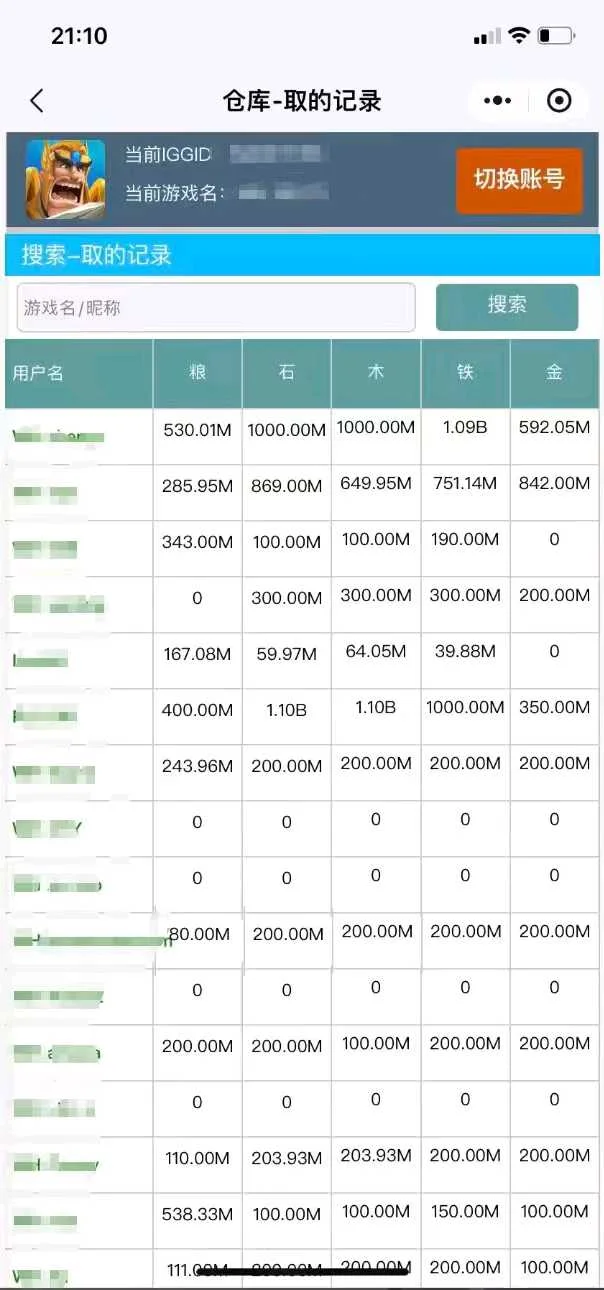
Task: Tap the game avatar icon
Action: pyautogui.click(x=65, y=180)
